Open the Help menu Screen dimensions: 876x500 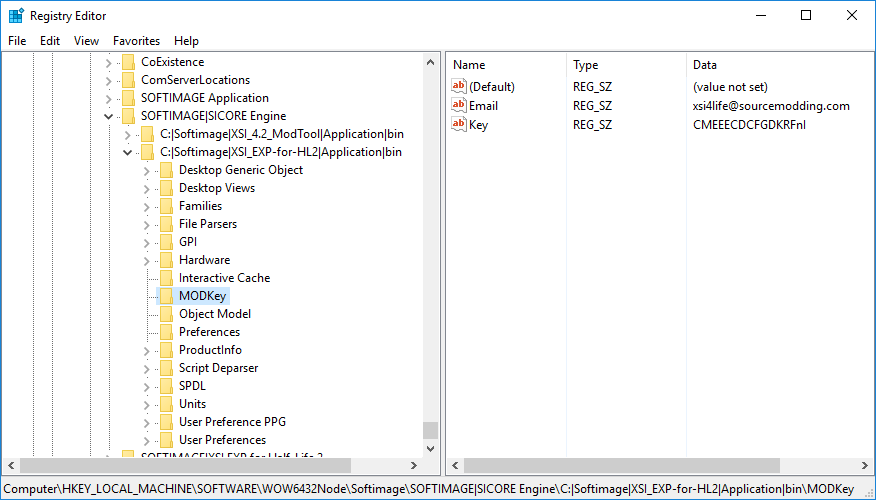pos(186,41)
